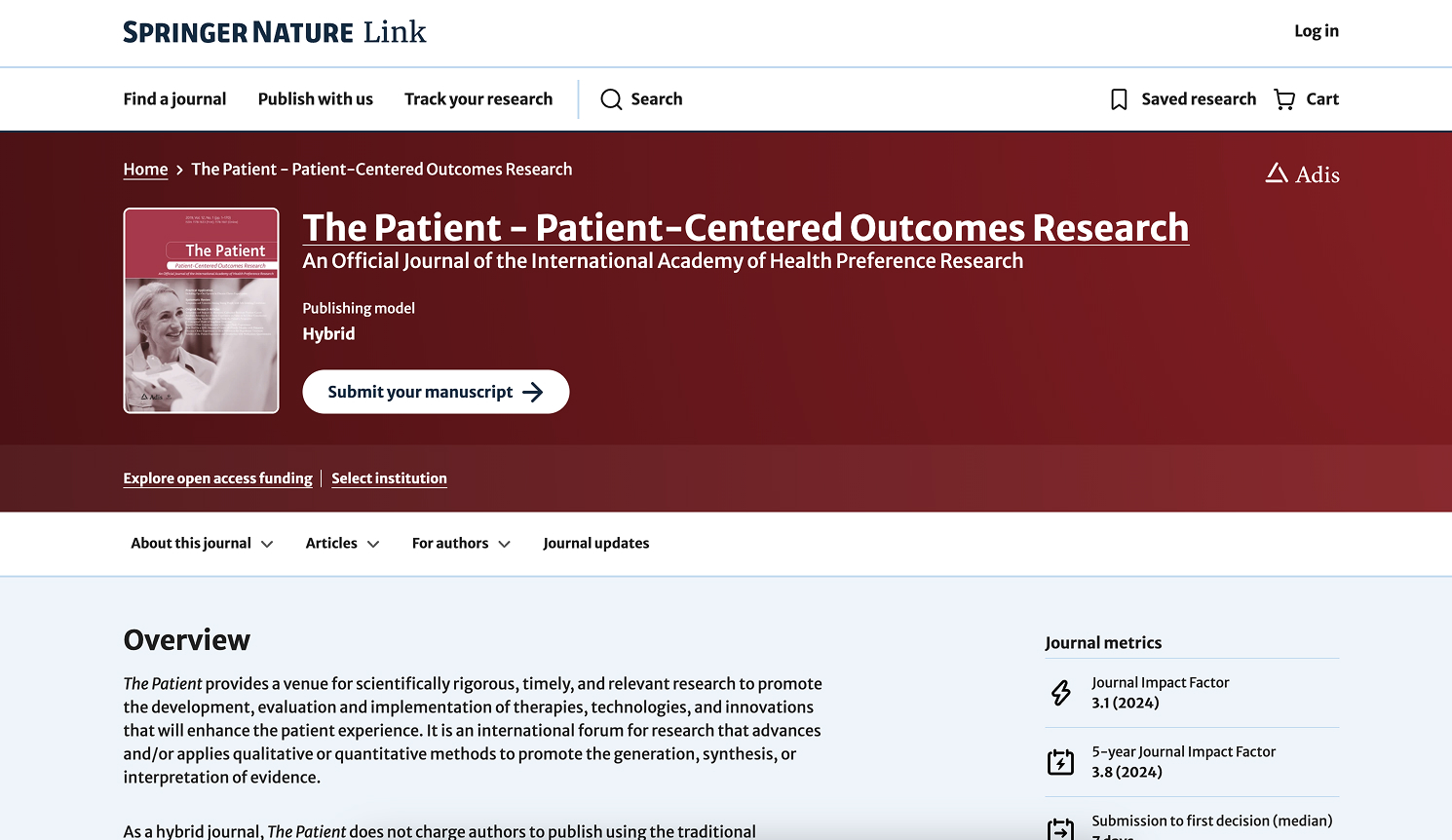The width and height of the screenshot is (1452, 840).
Task: Open Journal updates tab
Action: (595, 544)
